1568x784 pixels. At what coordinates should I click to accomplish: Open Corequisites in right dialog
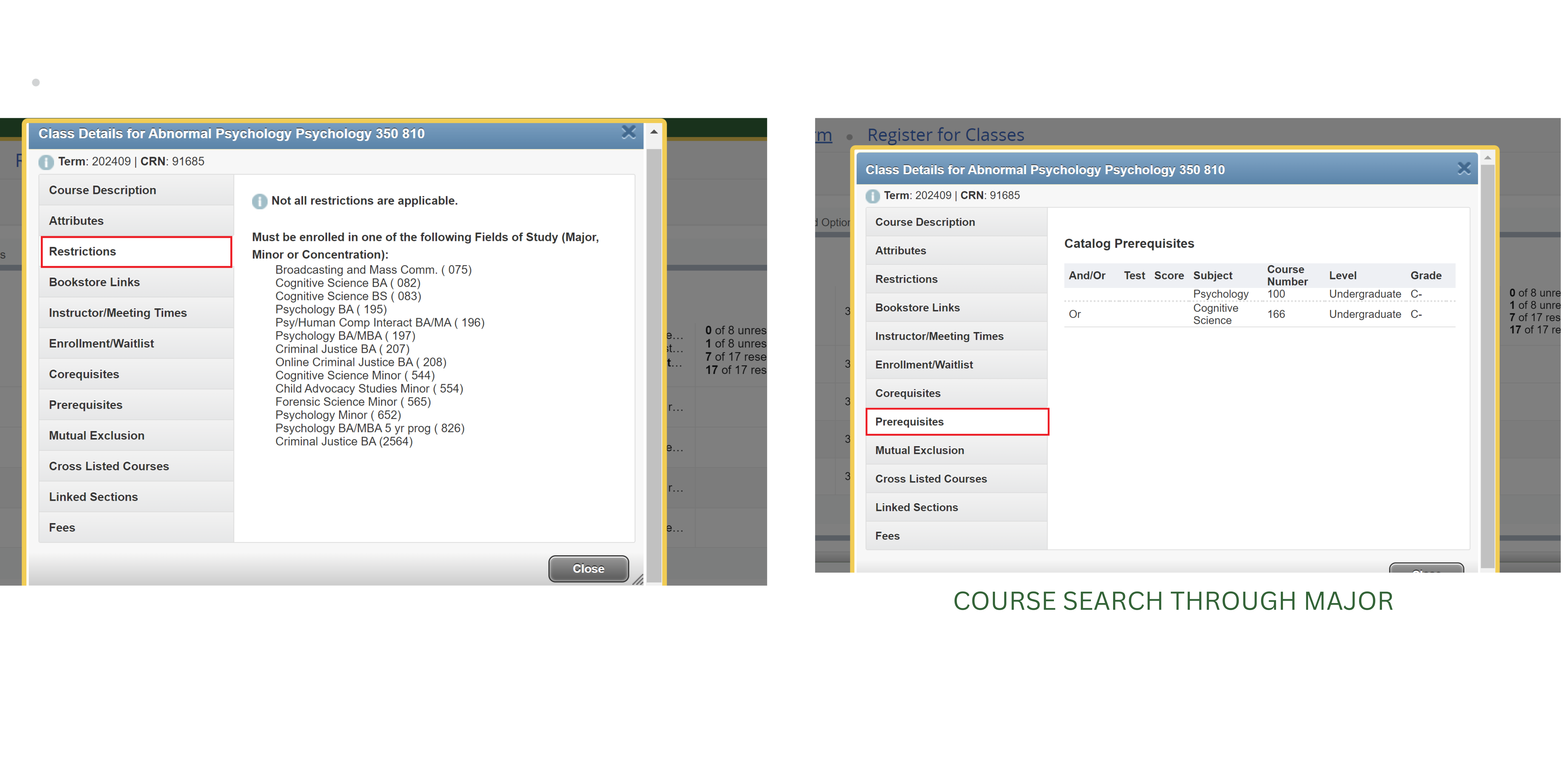956,393
